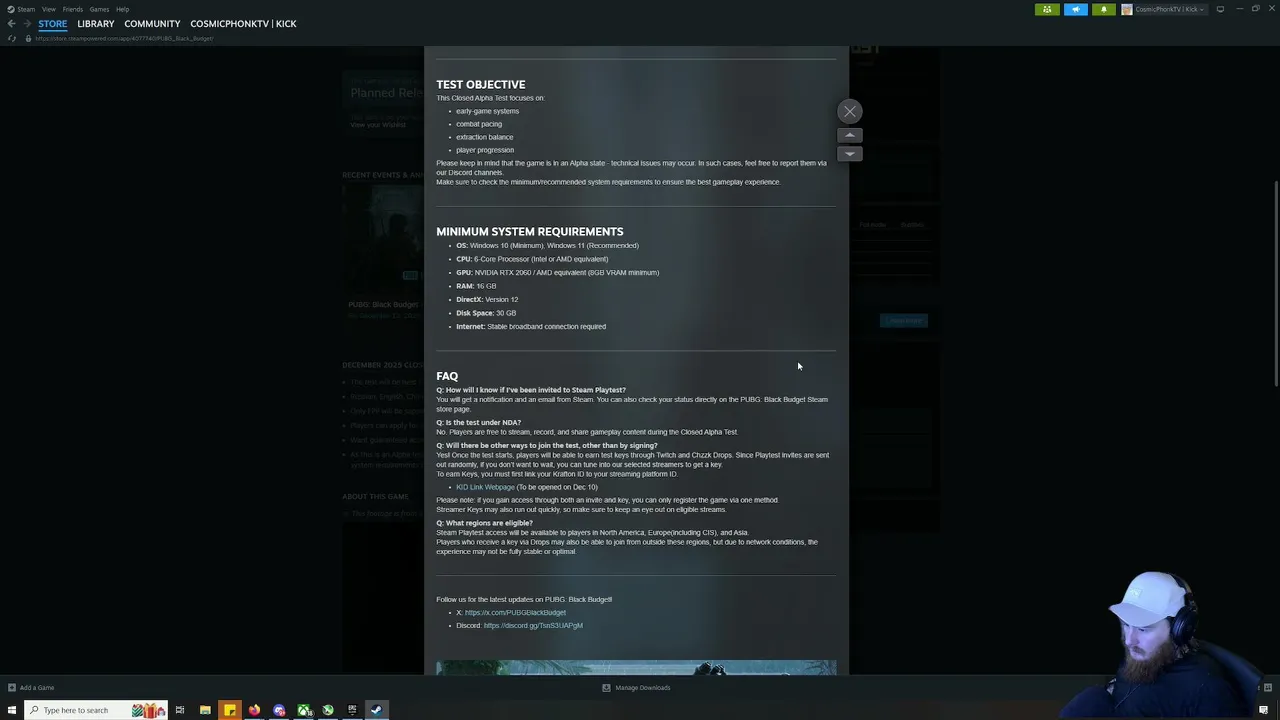Select the store page URL field

[124, 38]
